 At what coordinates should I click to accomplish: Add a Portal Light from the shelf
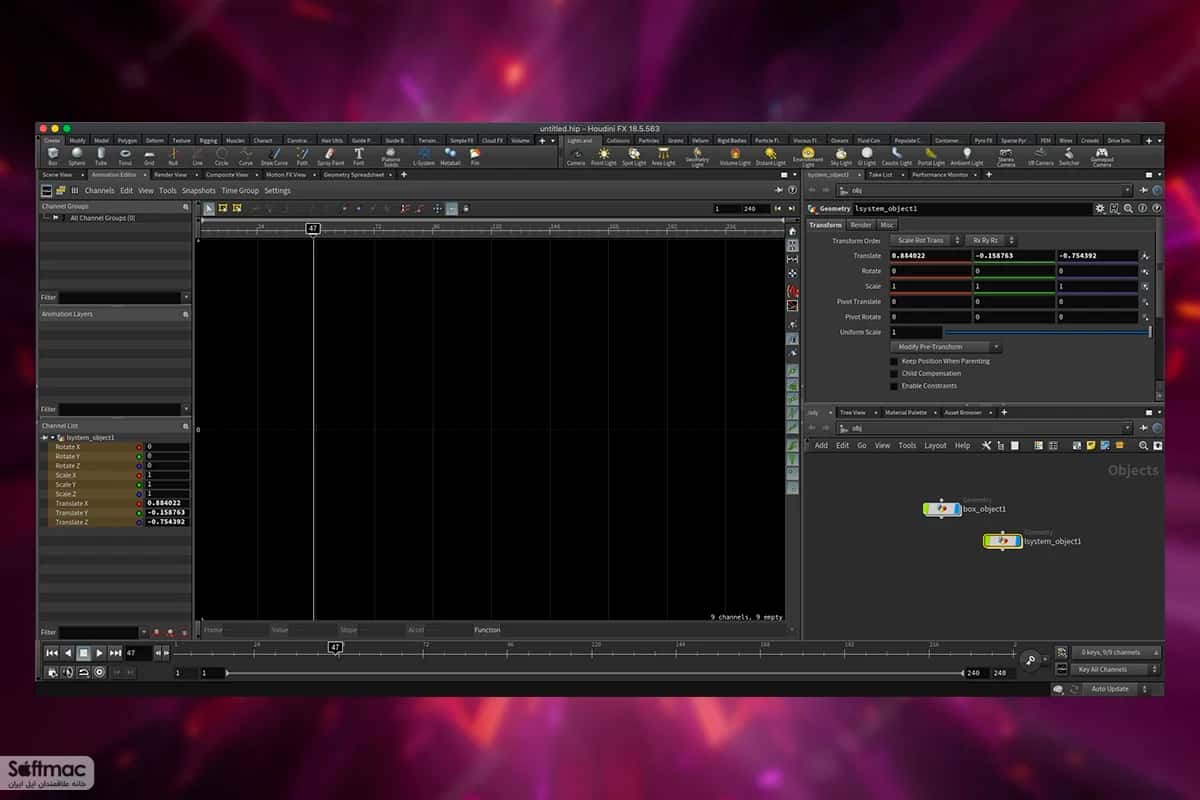coord(931,155)
